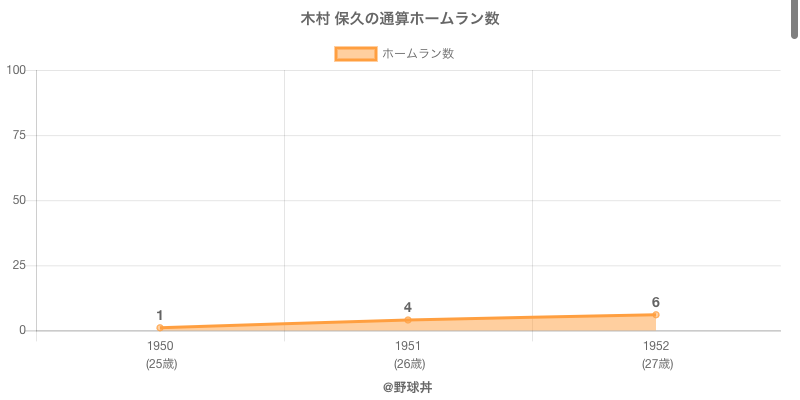Viewport: 800px width, 400px height.
Task: Click the data value 6 above 1952
Action: 656,302
